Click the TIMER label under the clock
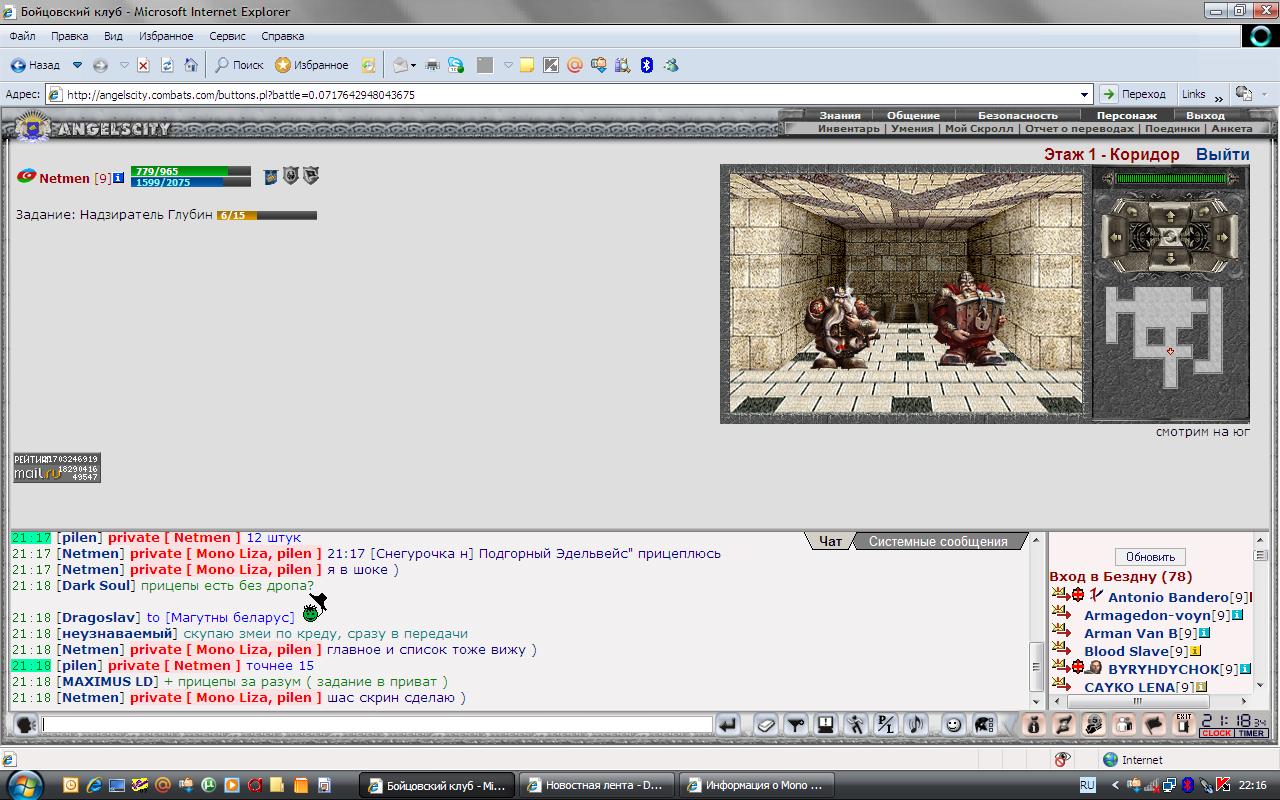This screenshot has width=1280, height=800. pos(1251,734)
